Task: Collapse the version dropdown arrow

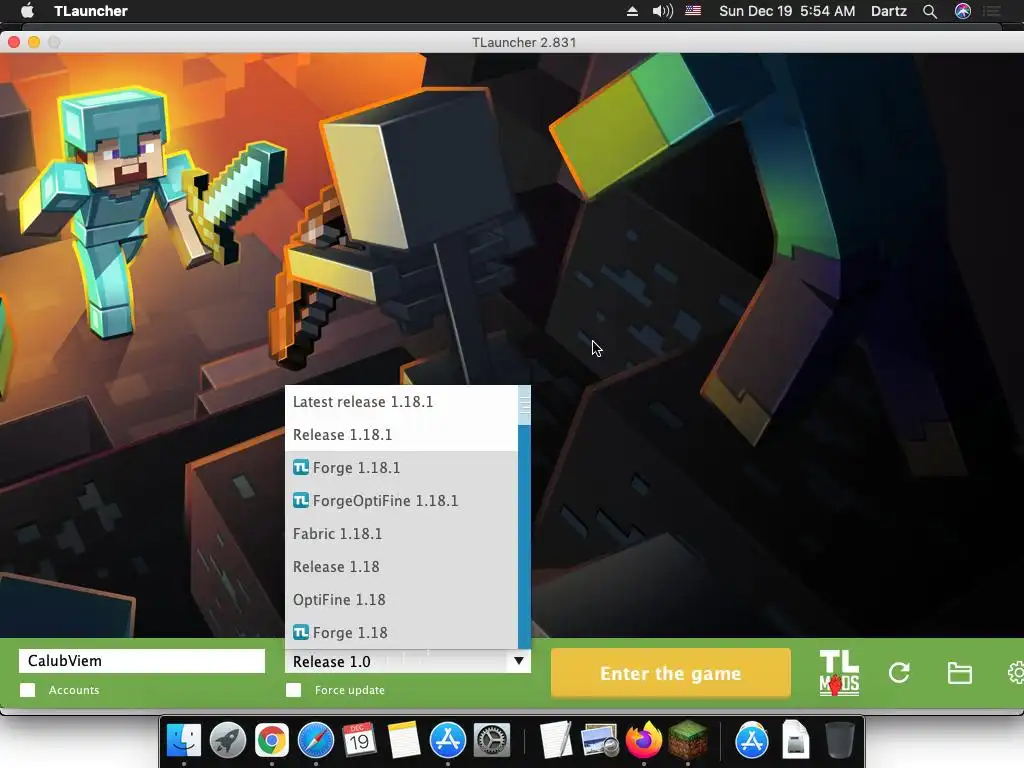Action: [x=519, y=661]
